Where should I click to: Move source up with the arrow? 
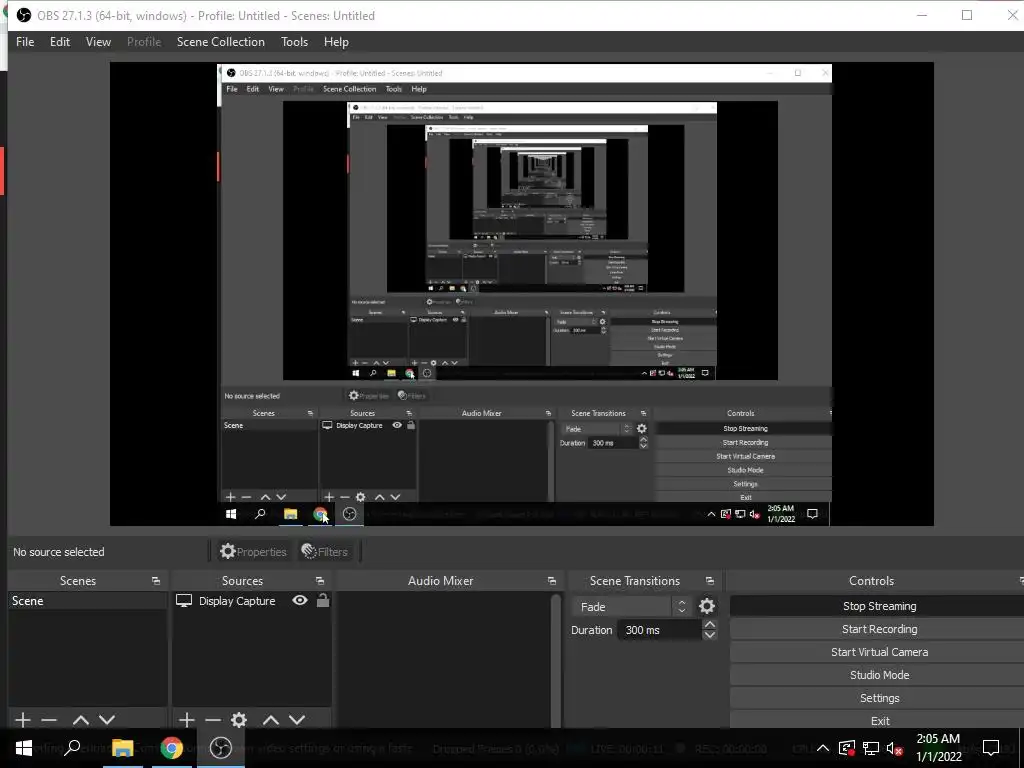[271, 720]
